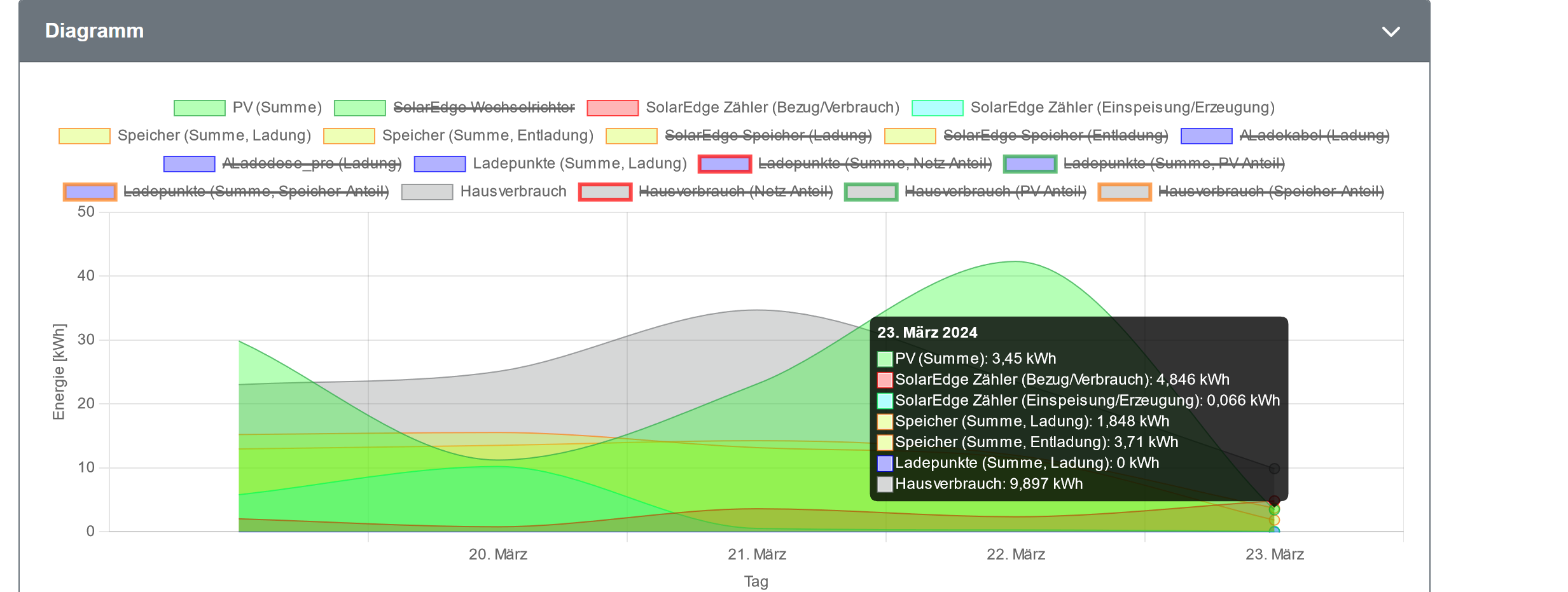The width and height of the screenshot is (1568, 592).
Task: Click the green-bordered Hausverbrauch (PV-Anteil) swatch
Action: [x=871, y=192]
